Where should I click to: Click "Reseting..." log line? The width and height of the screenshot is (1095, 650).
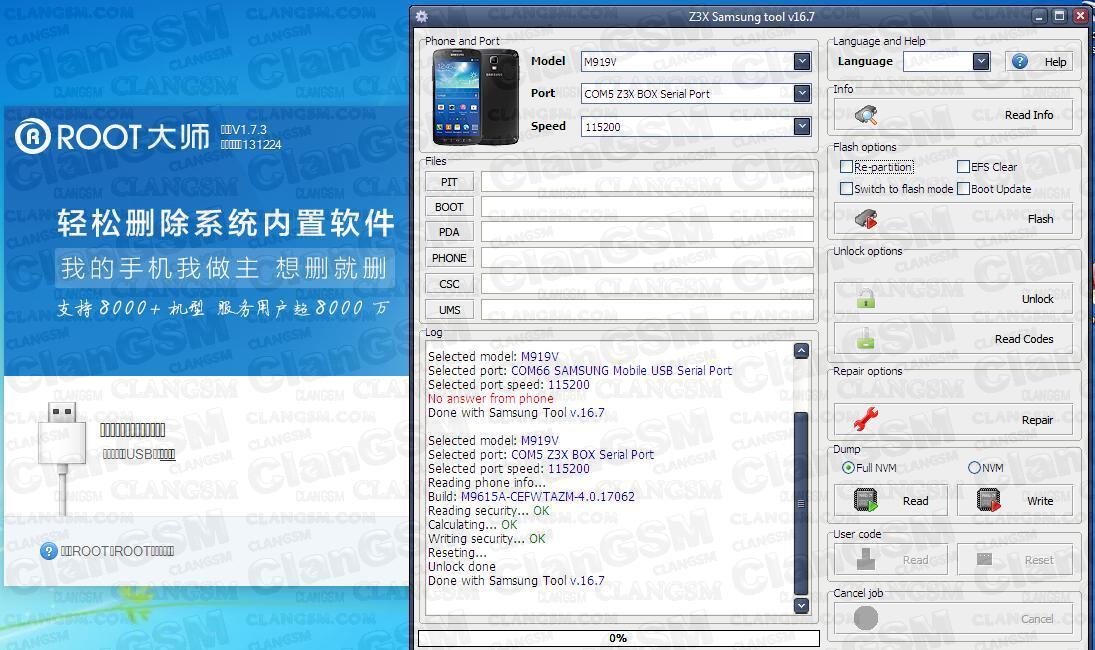[457, 553]
